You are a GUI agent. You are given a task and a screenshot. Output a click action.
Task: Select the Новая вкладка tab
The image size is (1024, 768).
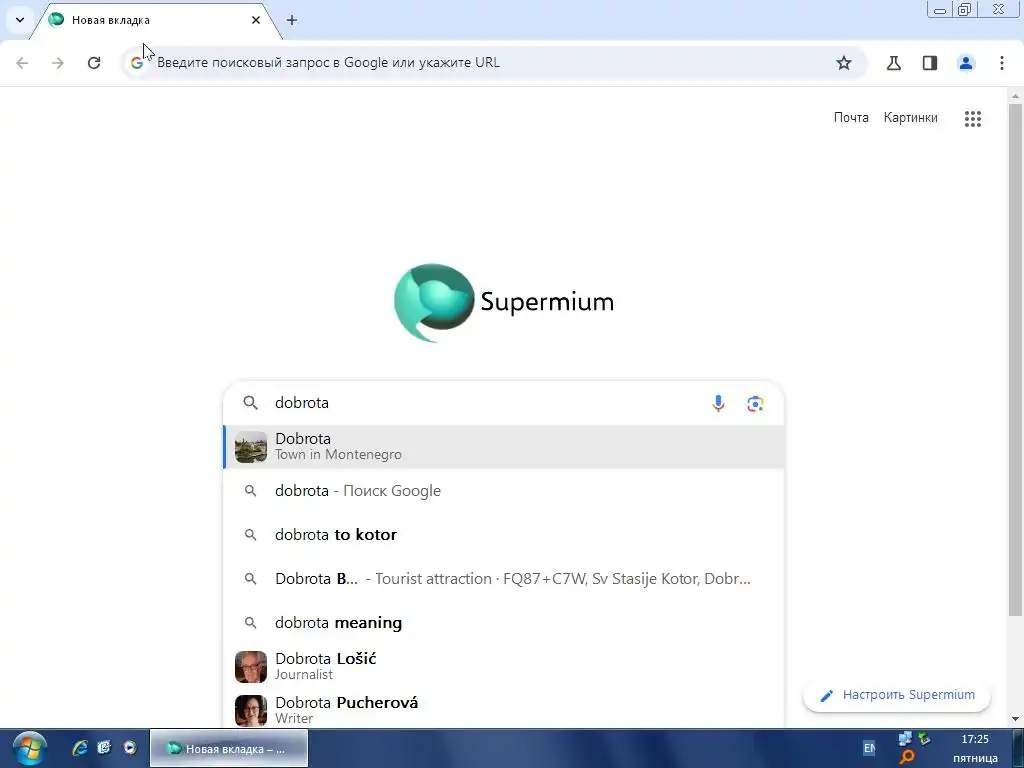coord(153,20)
